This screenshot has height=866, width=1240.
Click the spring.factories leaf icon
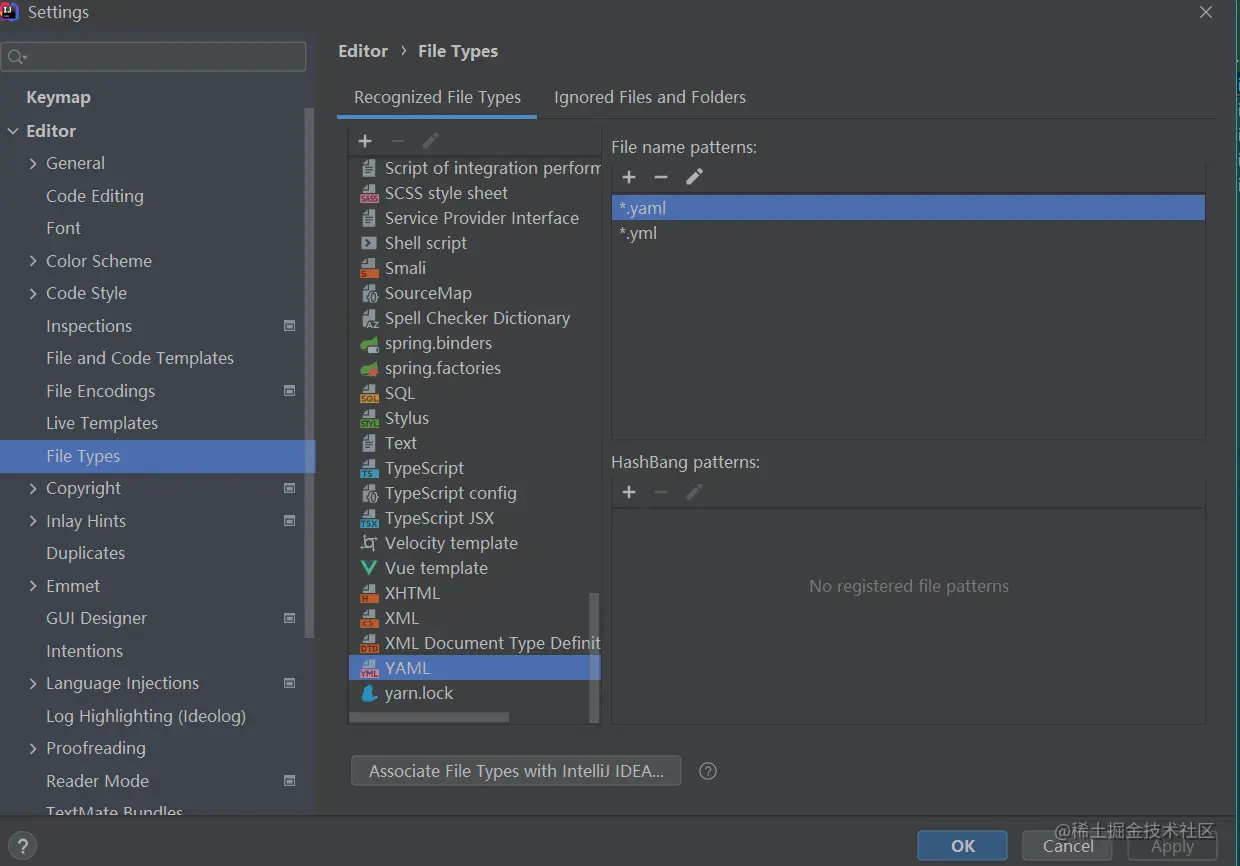[x=369, y=368]
